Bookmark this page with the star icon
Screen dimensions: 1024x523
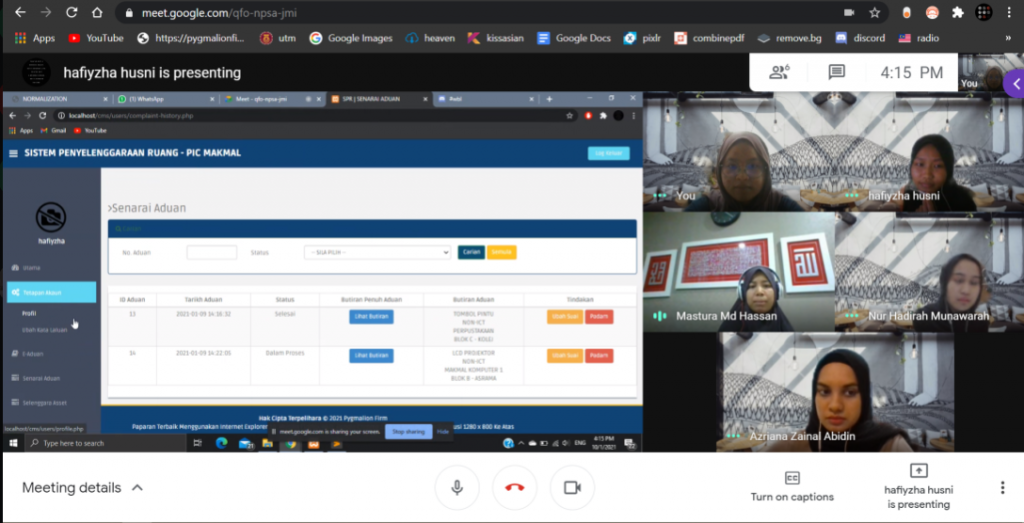875,13
